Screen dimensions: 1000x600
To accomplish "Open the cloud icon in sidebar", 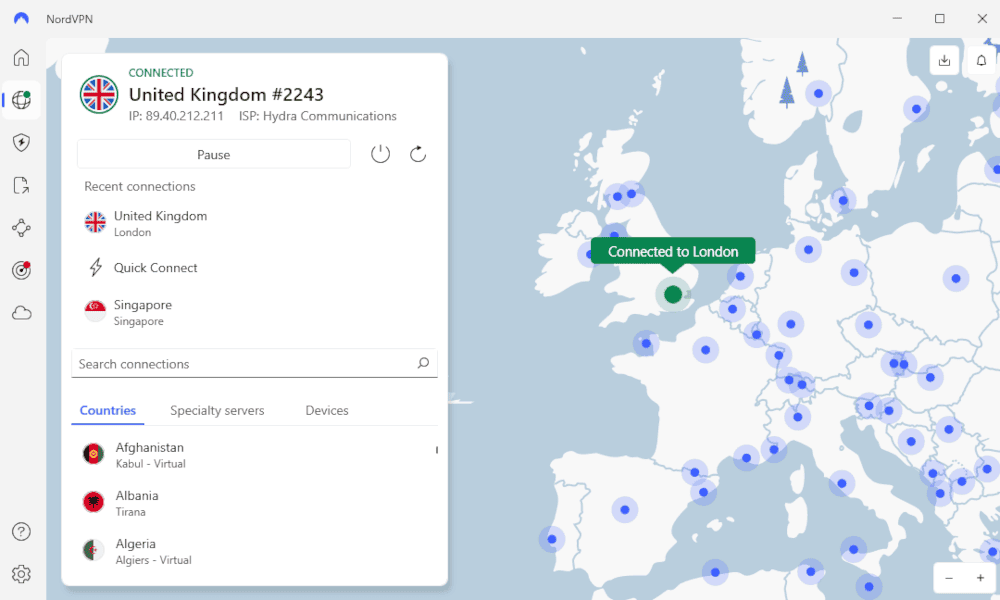I will tap(21, 313).
